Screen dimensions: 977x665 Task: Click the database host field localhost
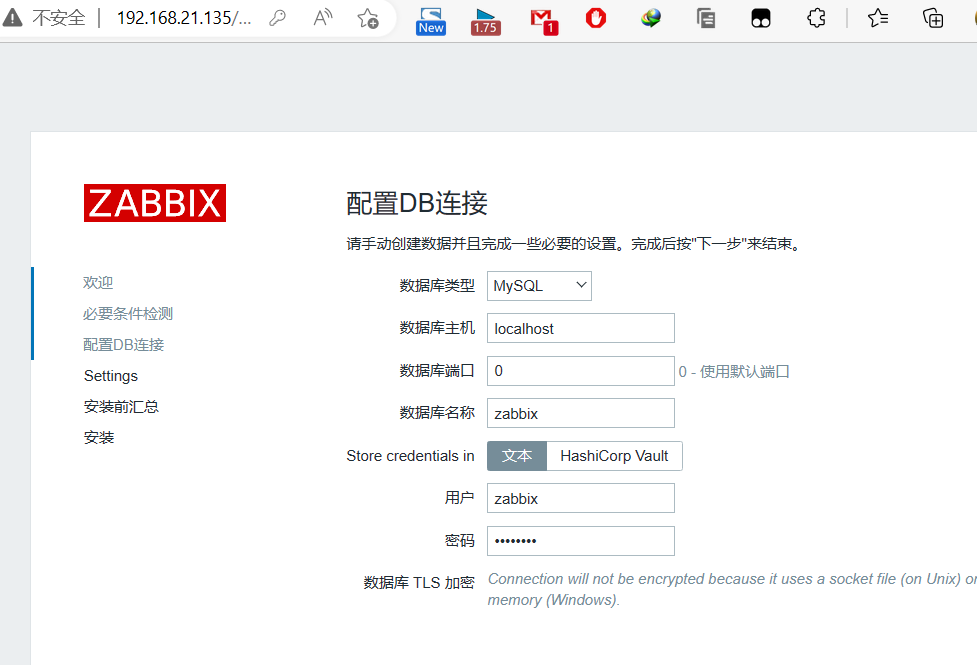[x=581, y=328]
